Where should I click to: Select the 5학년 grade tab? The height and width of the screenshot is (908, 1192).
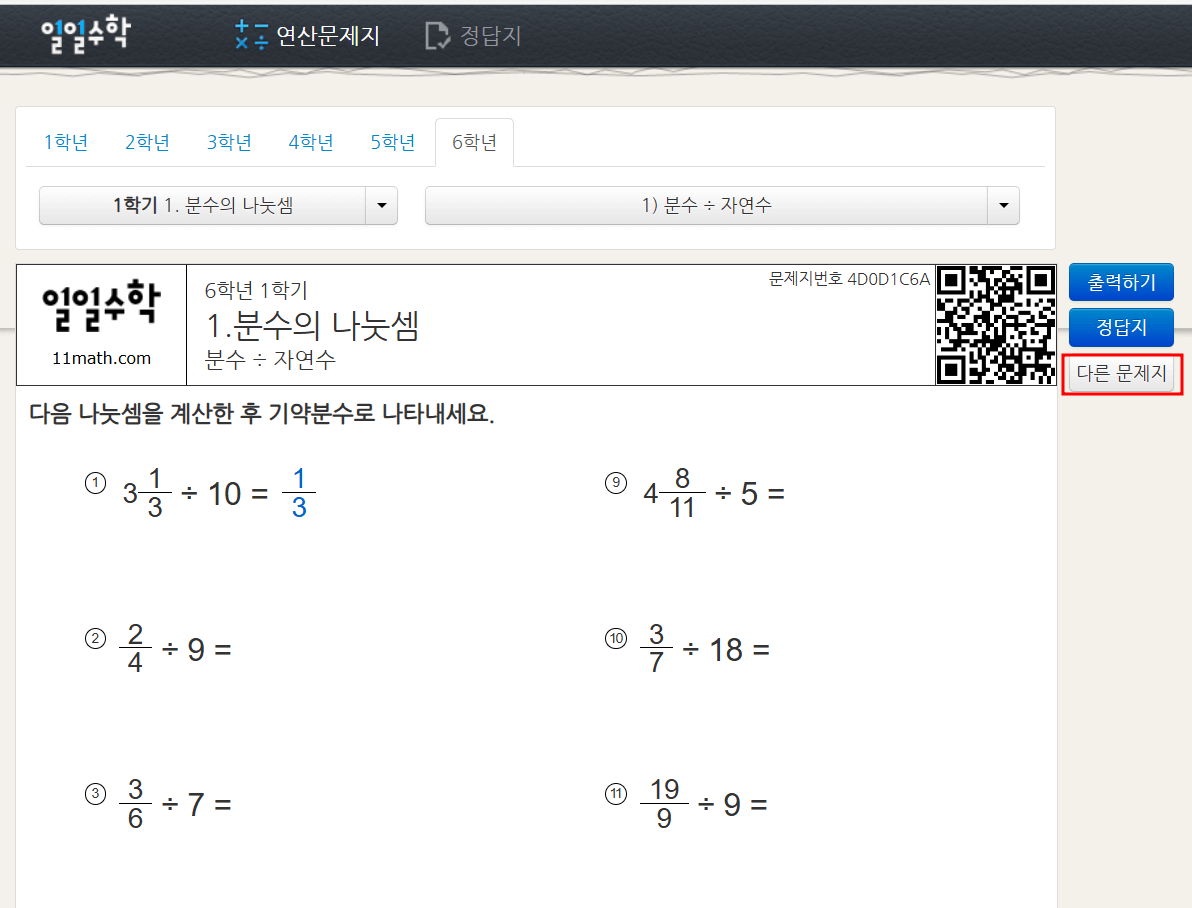(392, 142)
